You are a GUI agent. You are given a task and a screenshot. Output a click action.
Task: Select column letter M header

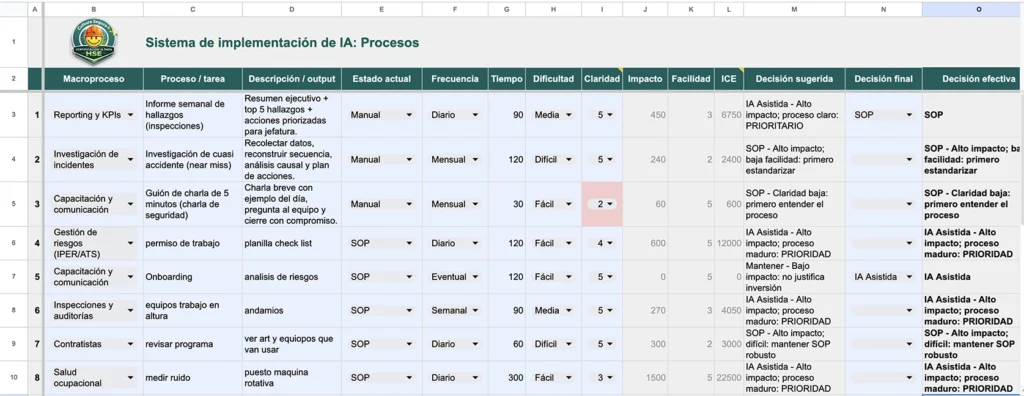coord(794,9)
